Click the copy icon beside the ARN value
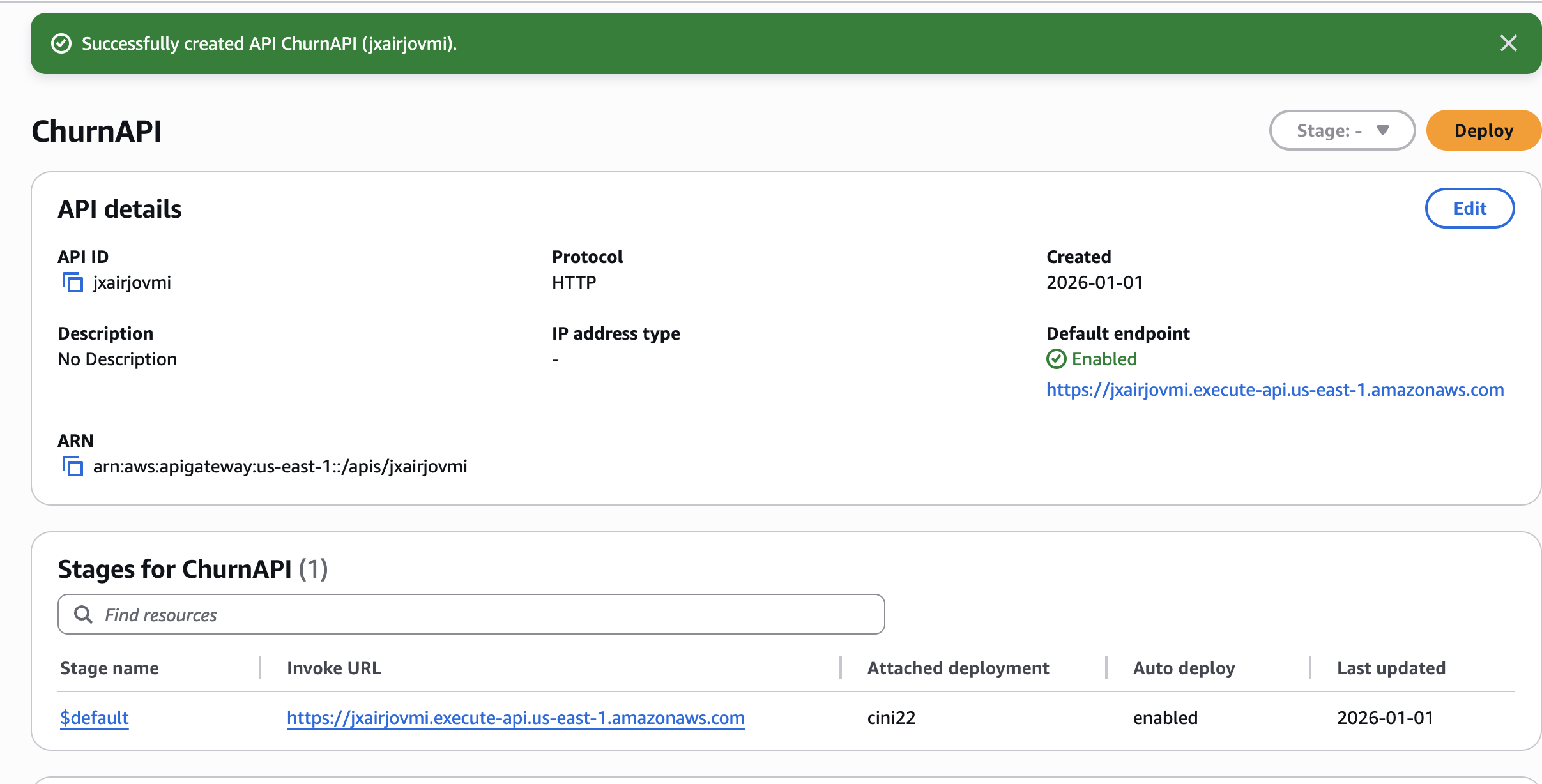 72,465
